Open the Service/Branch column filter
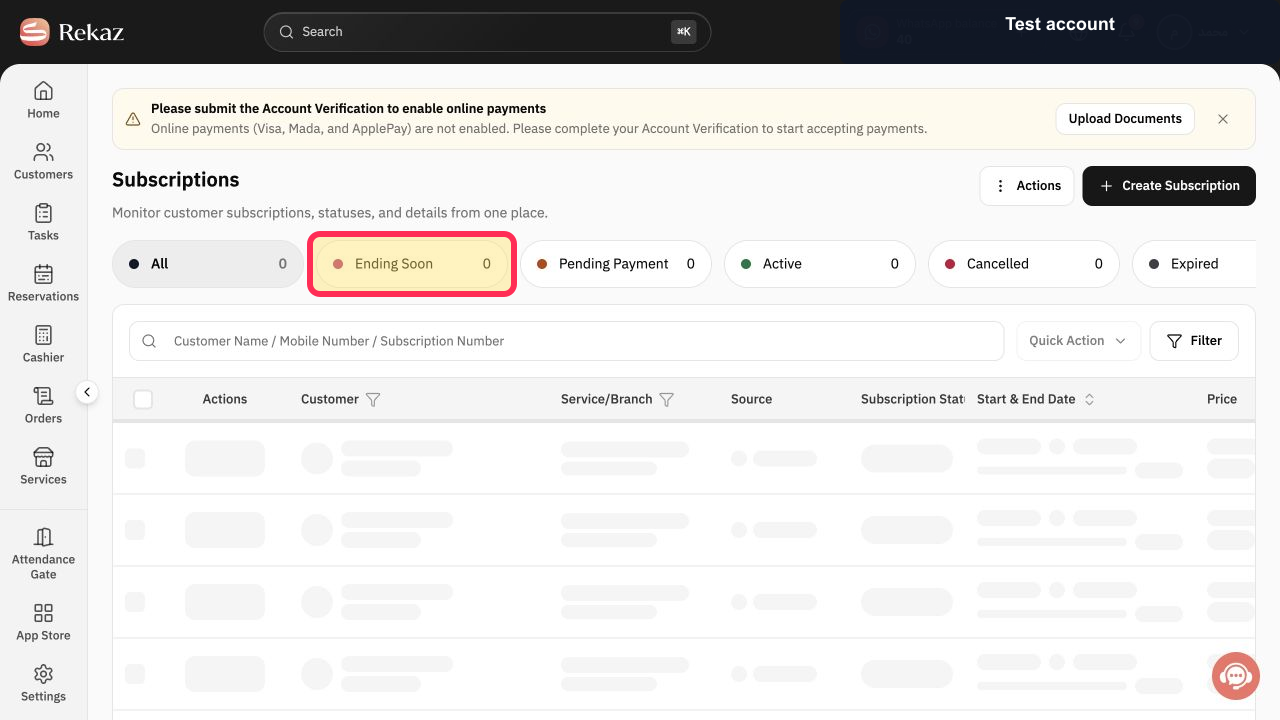Screen dimensions: 1280x720 tap(667, 399)
